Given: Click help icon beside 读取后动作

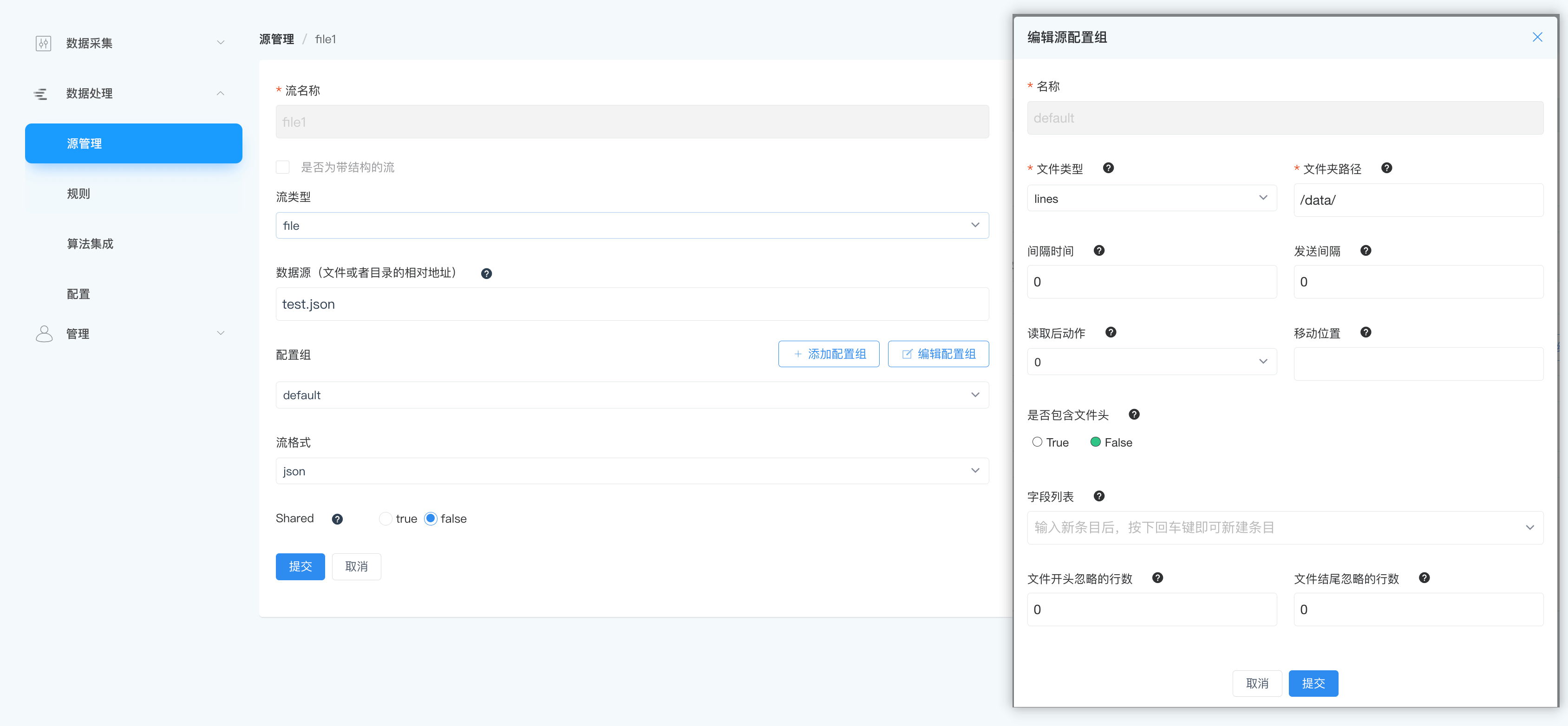Looking at the screenshot, I should point(1110,332).
